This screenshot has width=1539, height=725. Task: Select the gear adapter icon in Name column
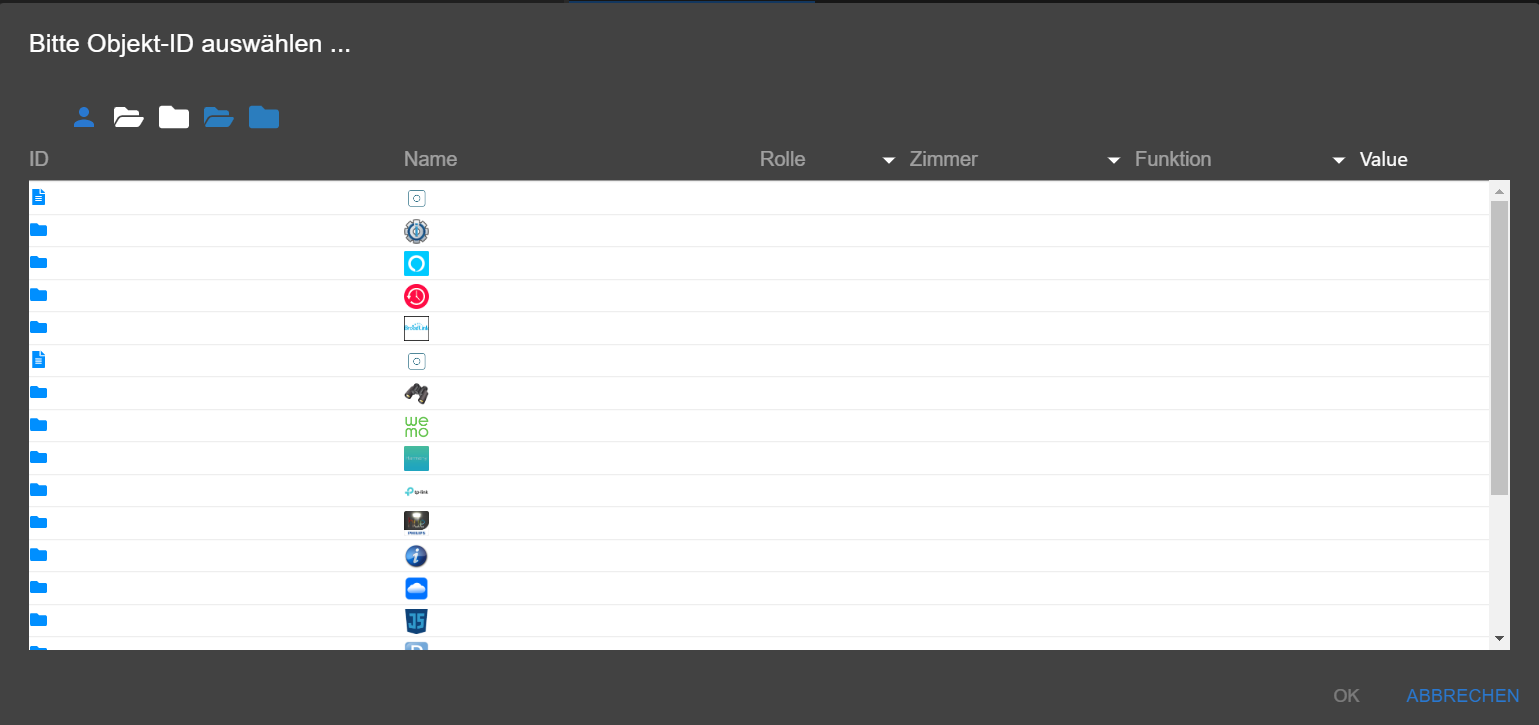point(416,231)
